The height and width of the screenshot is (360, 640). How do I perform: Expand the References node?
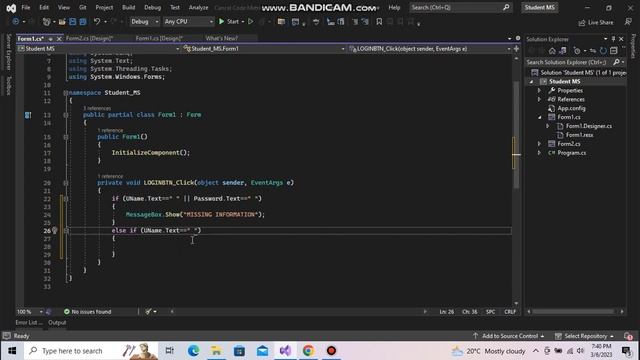pos(539,100)
